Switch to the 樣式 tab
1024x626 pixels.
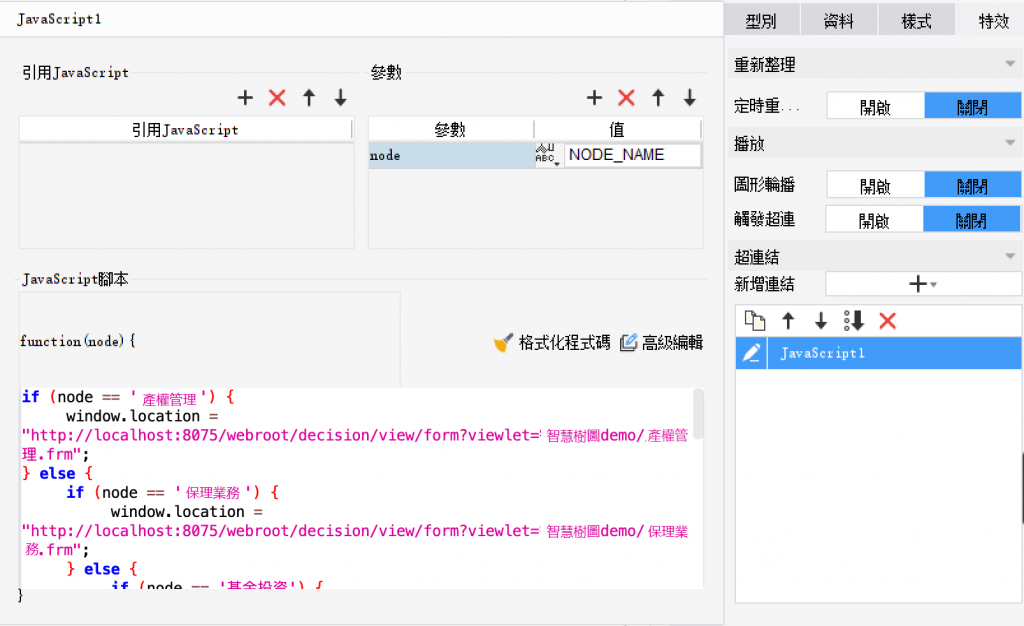[x=916, y=21]
